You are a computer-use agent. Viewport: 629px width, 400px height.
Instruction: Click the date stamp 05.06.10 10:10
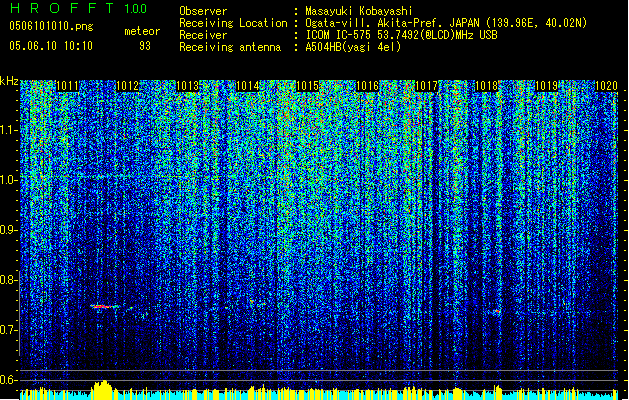click(51, 46)
